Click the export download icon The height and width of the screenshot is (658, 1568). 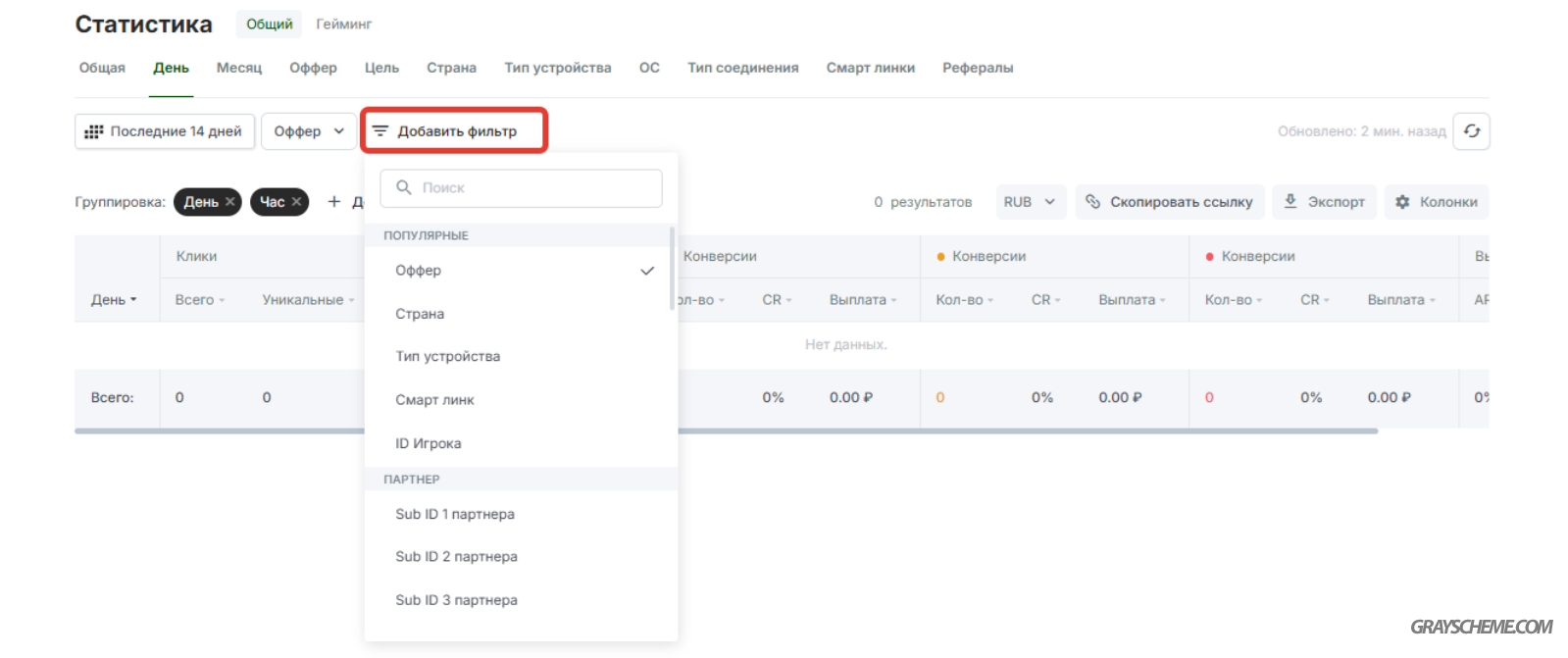[1290, 202]
